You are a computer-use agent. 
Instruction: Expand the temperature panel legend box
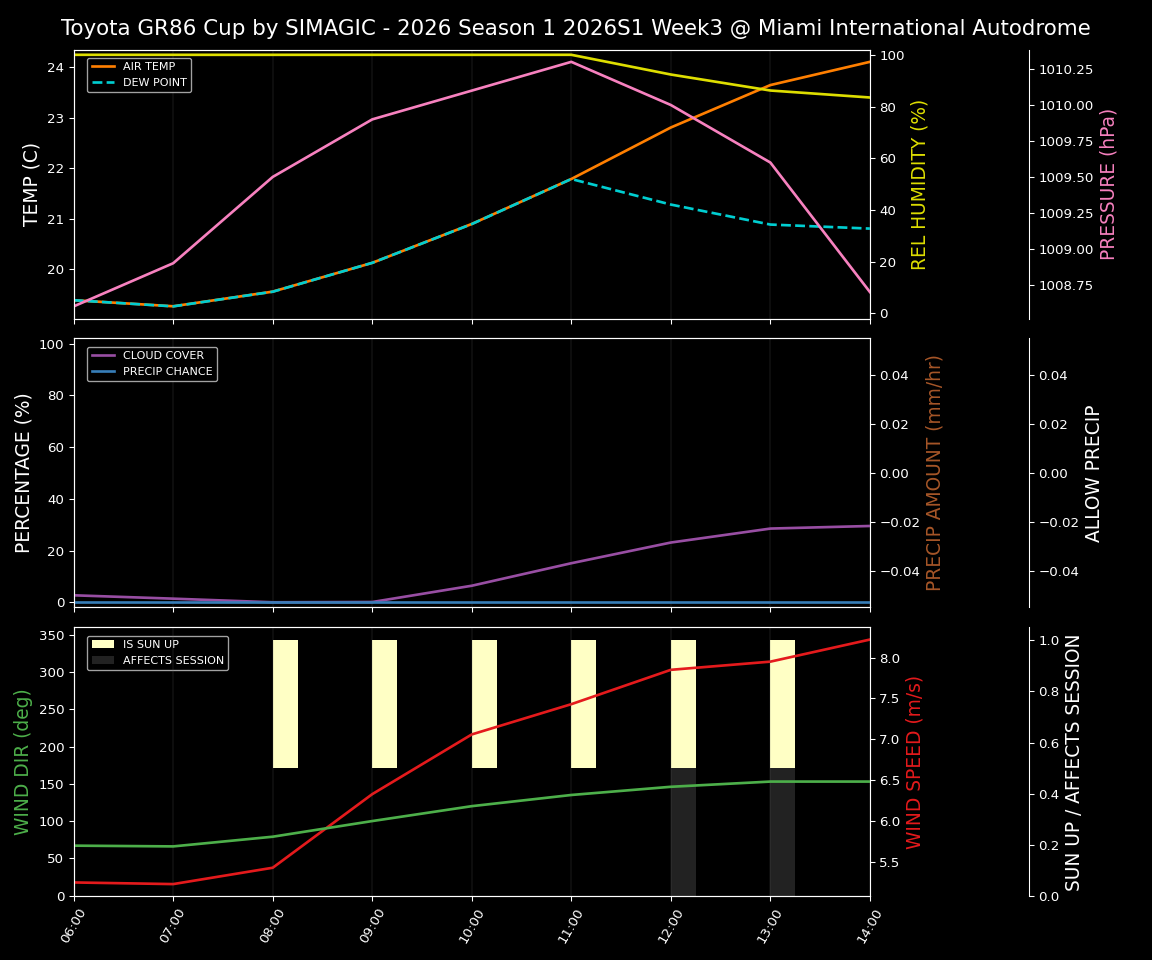(x=140, y=75)
